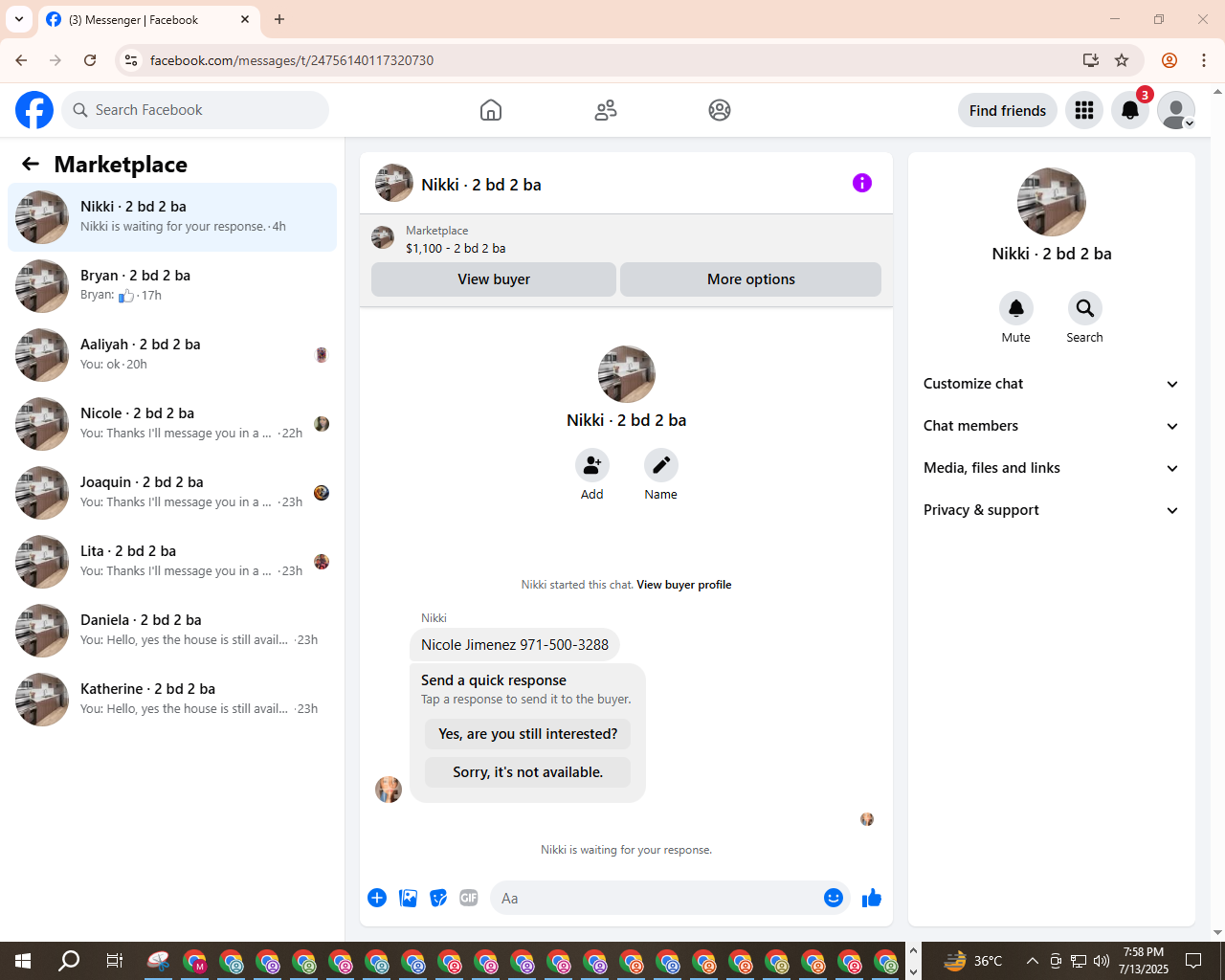Image resolution: width=1225 pixels, height=980 pixels.
Task: Click Nikki message 'Nicole Jimenez 971-500-3288'
Action: click(x=515, y=645)
